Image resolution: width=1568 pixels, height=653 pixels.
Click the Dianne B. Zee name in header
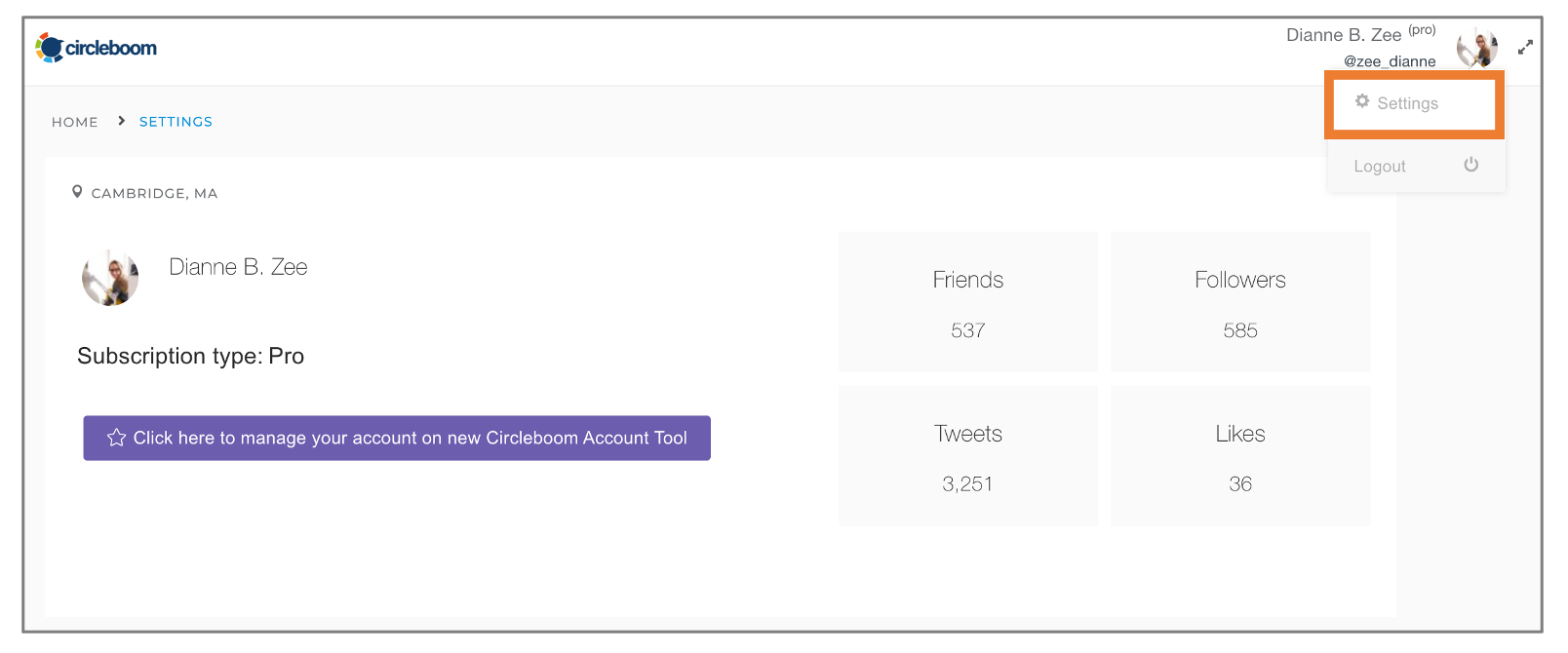pos(1344,35)
